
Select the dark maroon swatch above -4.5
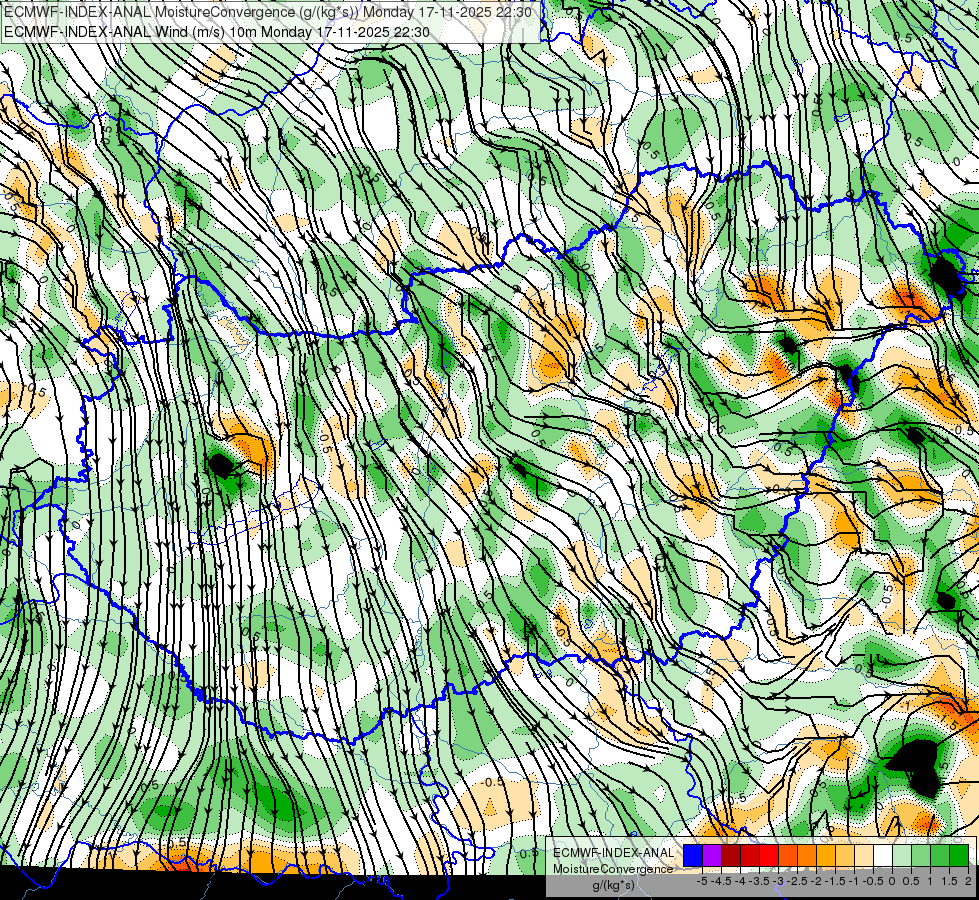[731, 856]
